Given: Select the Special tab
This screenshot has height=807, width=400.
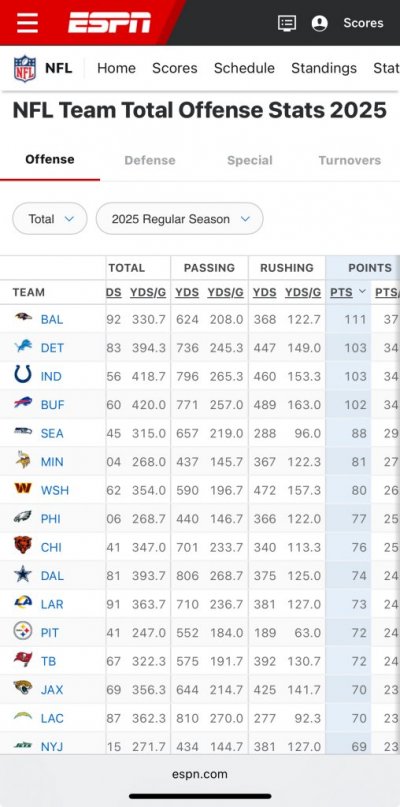Looking at the screenshot, I should [250, 161].
